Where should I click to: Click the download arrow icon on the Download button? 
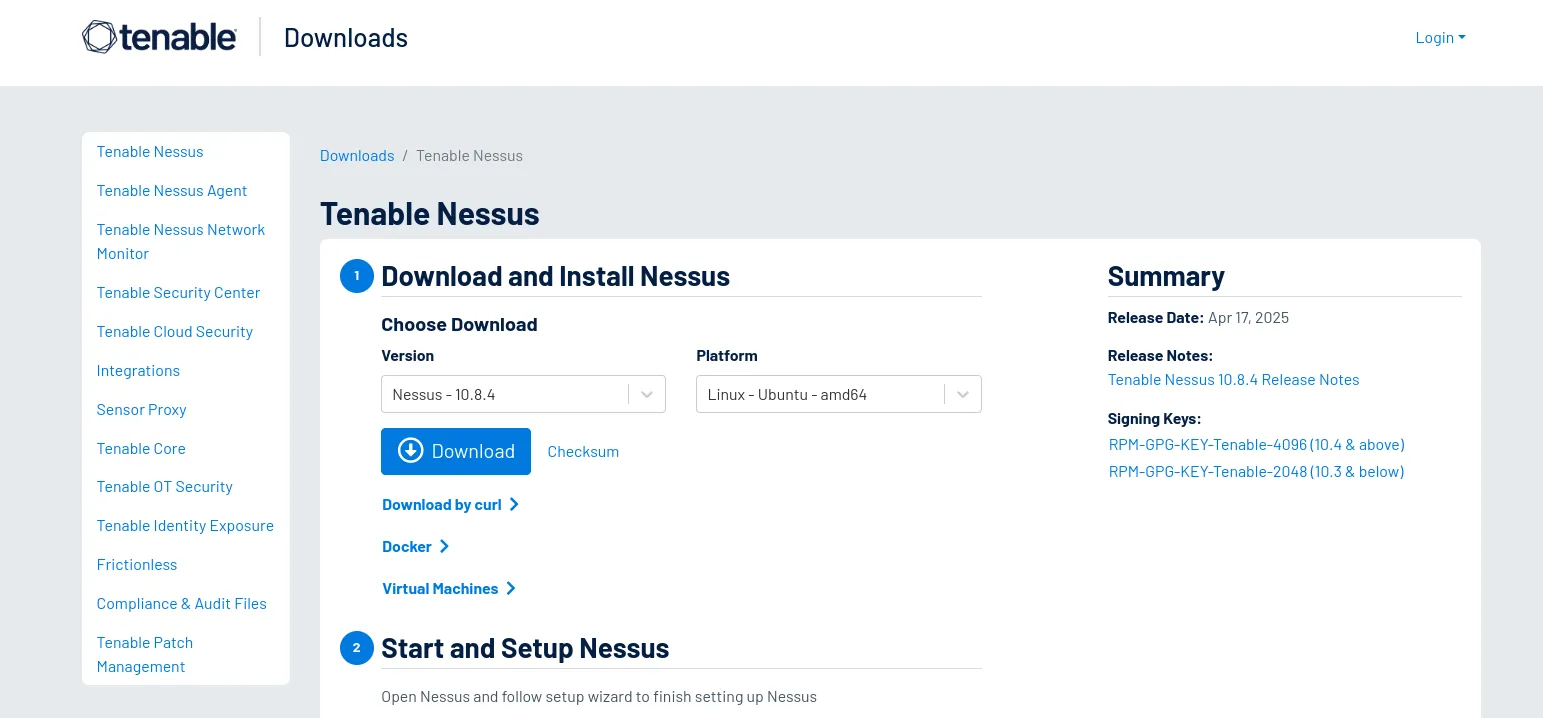coord(410,451)
